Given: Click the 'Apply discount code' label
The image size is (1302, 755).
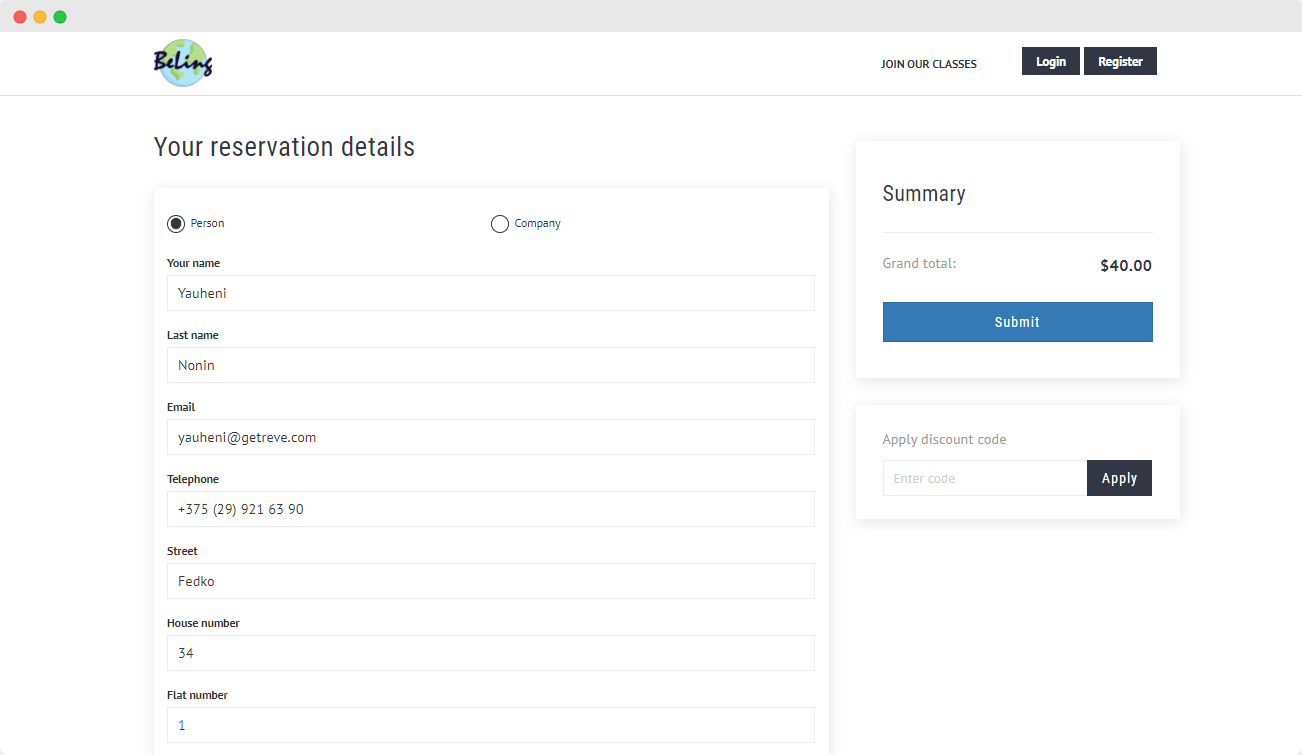Looking at the screenshot, I should coord(944,439).
